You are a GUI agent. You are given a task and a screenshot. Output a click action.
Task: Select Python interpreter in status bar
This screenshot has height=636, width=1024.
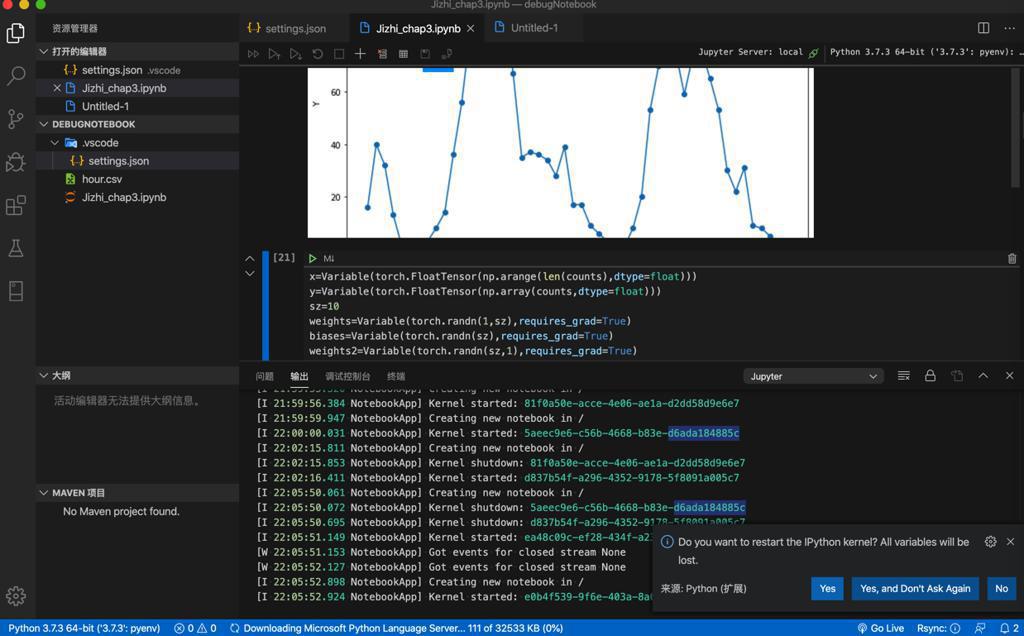[x=84, y=628]
